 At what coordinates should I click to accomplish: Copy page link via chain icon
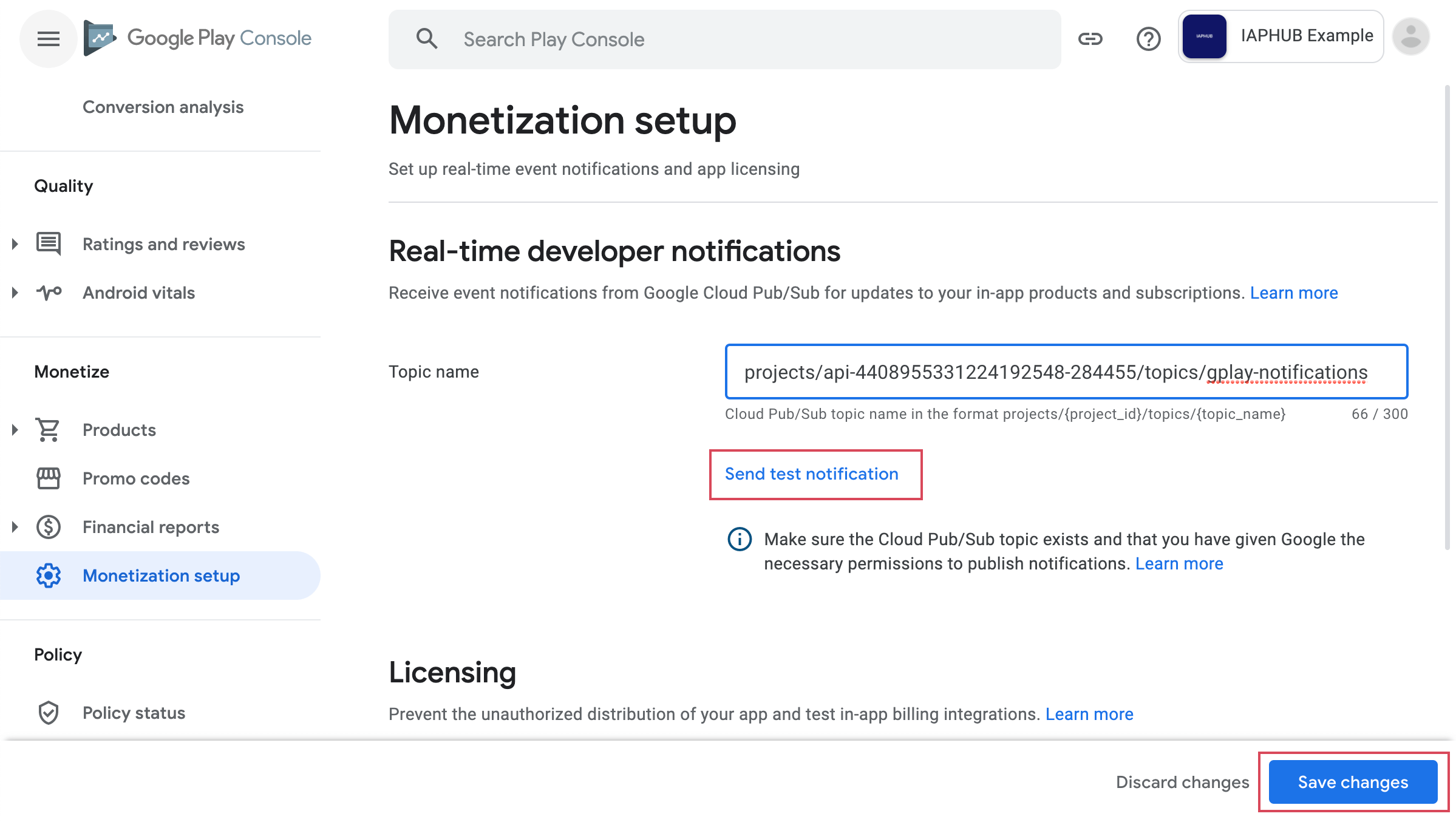[1090, 39]
